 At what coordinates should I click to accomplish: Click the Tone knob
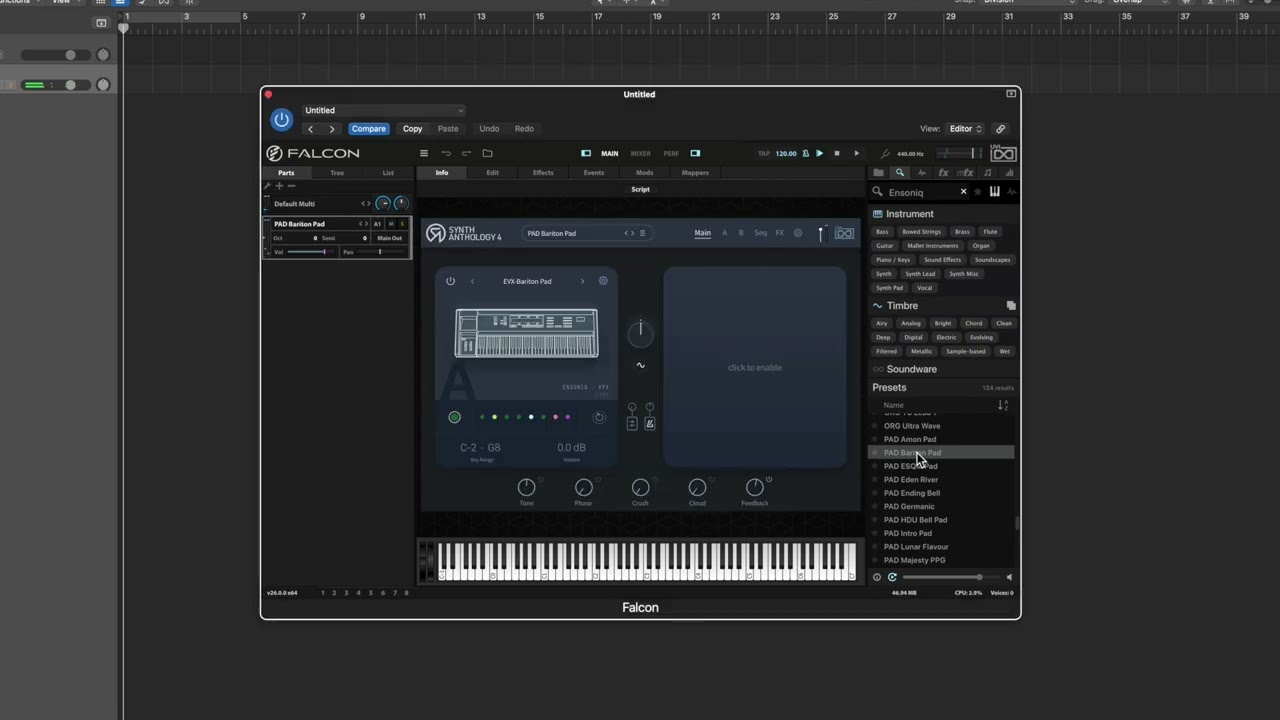point(526,487)
